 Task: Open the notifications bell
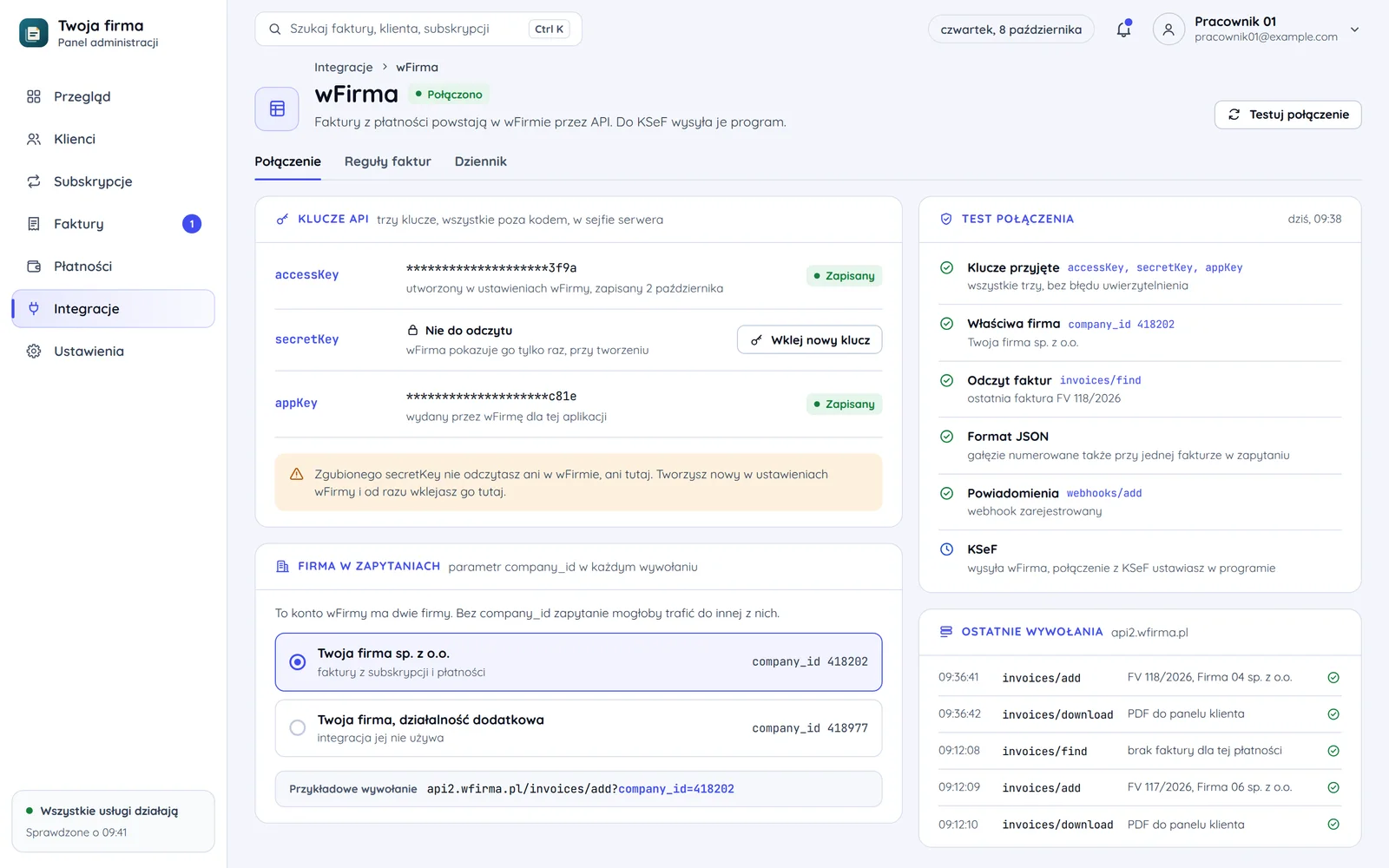pos(1123,29)
